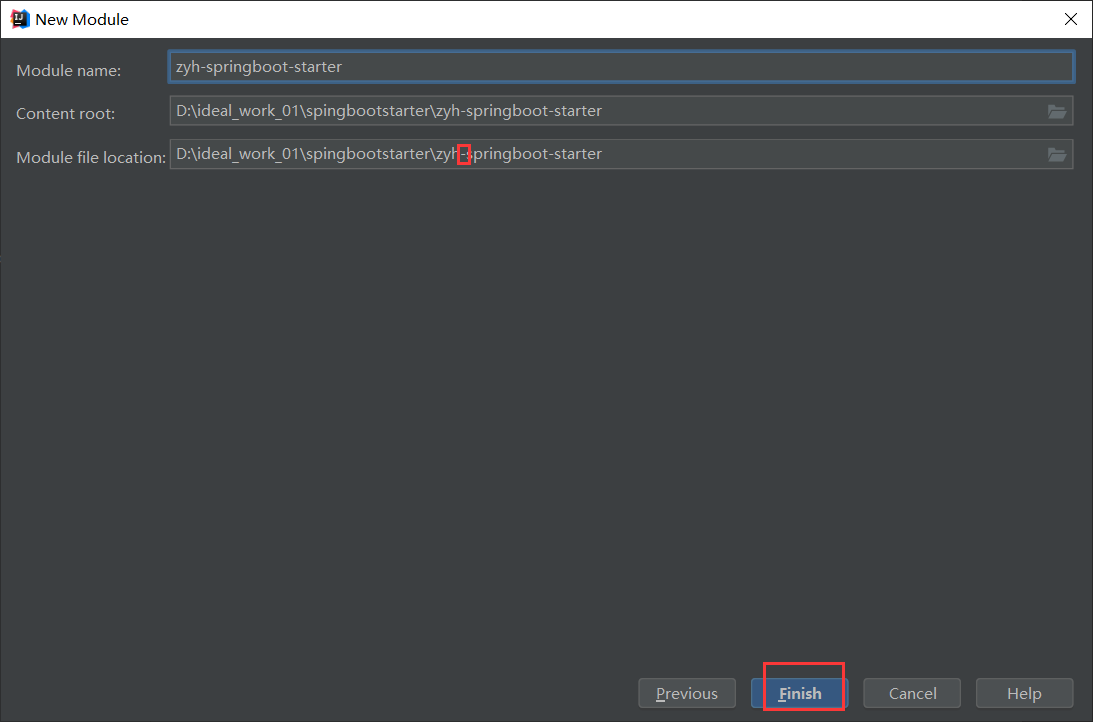
Task: Place cursor on "starter" in Module name field
Action: (316, 67)
